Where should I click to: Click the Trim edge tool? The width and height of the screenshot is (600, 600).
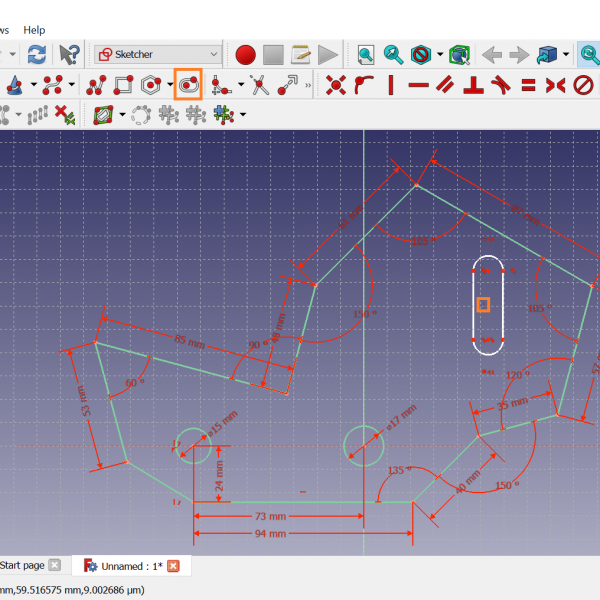click(x=260, y=85)
